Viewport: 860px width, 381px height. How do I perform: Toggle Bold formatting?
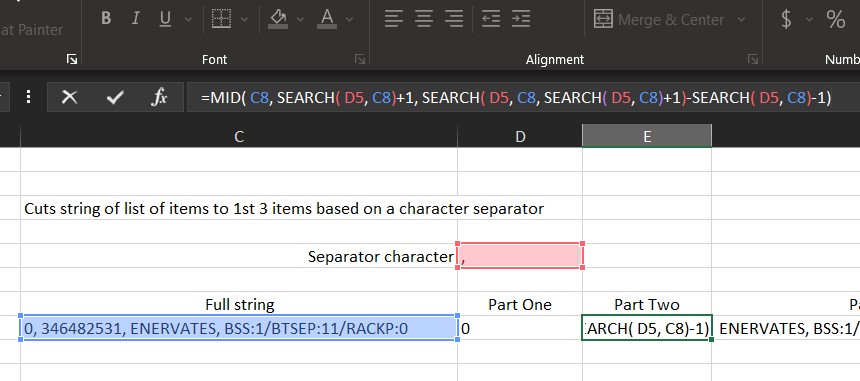(106, 19)
